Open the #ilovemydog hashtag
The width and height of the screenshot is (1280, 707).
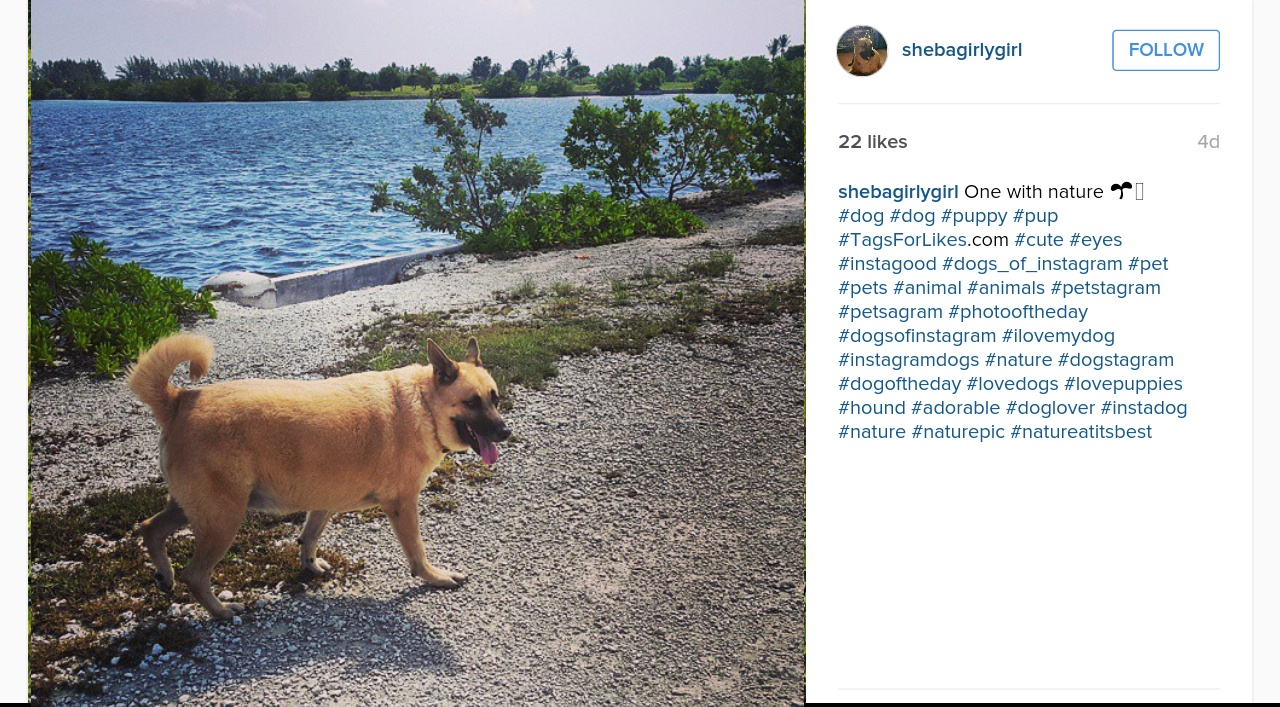[1058, 336]
